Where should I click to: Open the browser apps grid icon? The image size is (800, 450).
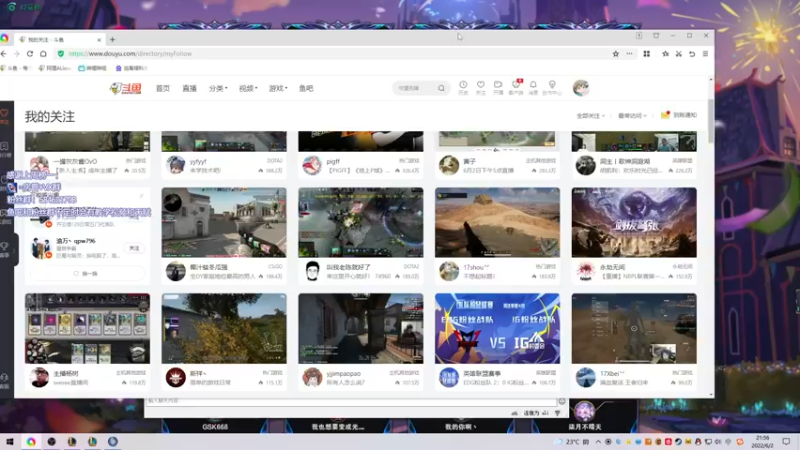click(x=646, y=54)
